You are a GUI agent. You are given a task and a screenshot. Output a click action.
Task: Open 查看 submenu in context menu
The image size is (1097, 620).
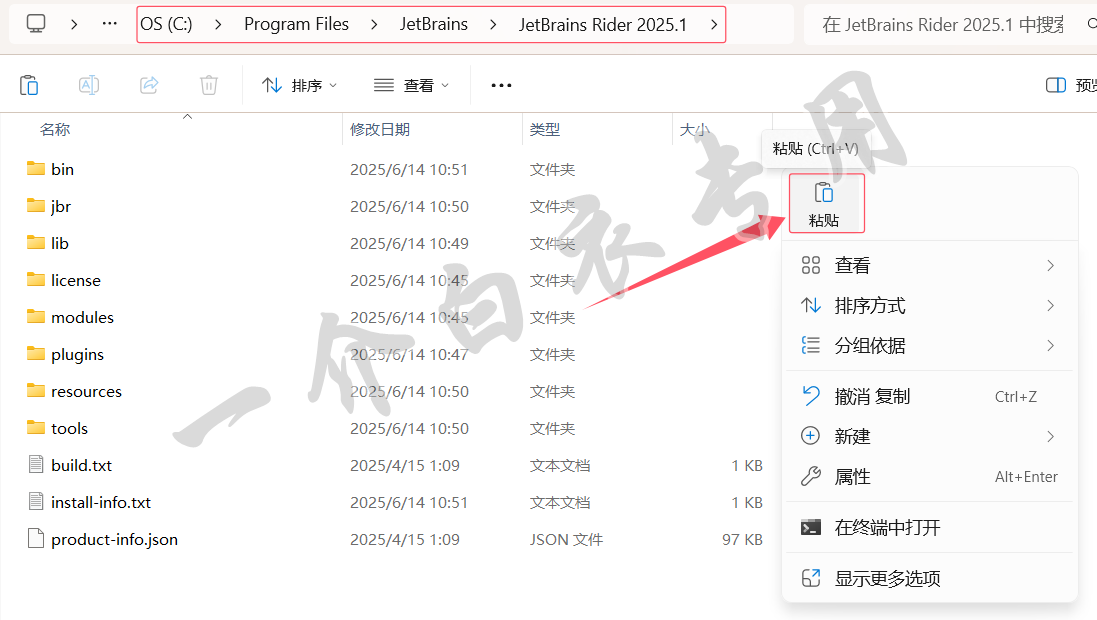[x=928, y=265]
